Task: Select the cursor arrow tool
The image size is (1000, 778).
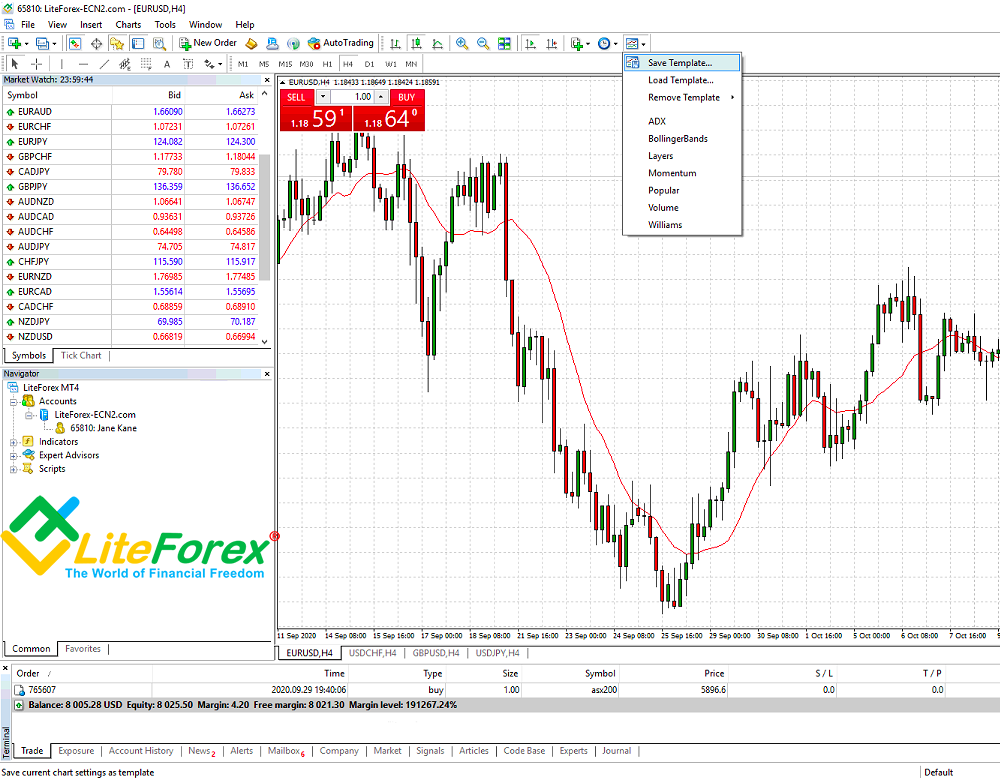Action: coord(15,64)
